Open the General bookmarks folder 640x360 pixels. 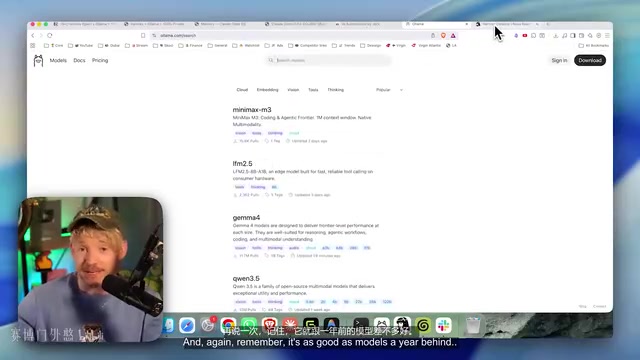218,45
